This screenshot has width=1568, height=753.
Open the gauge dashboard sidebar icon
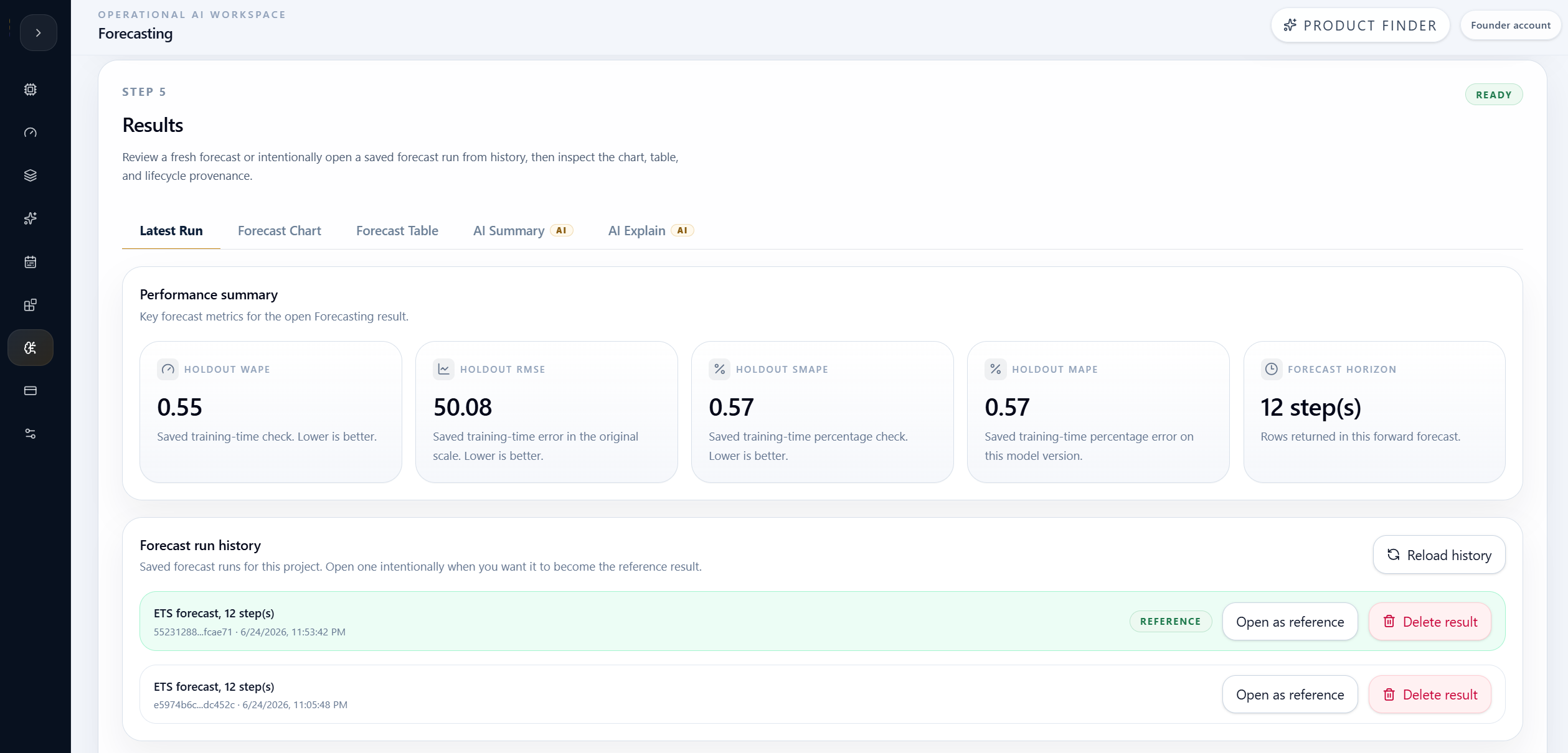pyautogui.click(x=31, y=133)
